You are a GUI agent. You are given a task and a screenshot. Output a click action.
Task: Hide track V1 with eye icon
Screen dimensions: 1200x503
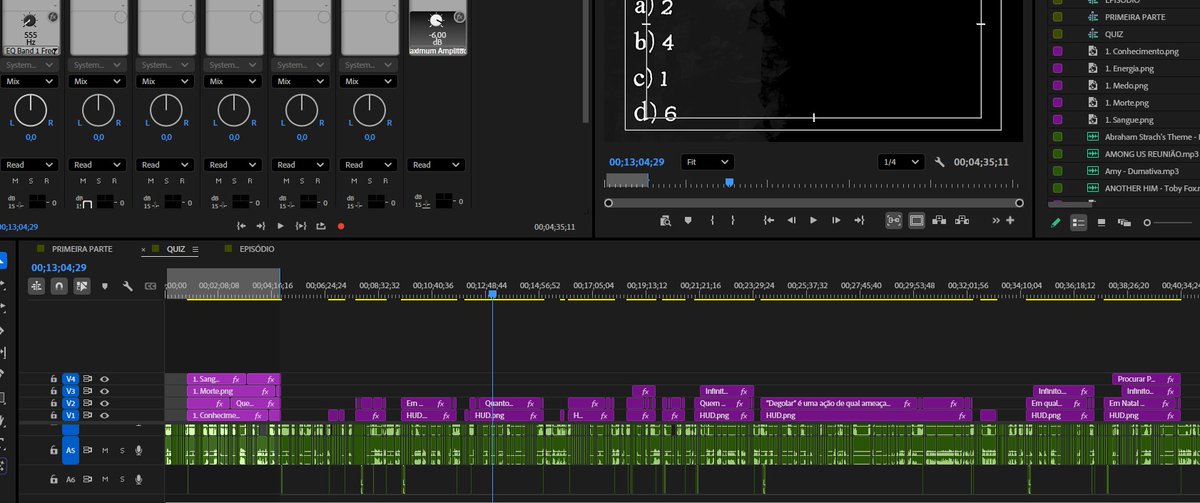pyautogui.click(x=104, y=415)
